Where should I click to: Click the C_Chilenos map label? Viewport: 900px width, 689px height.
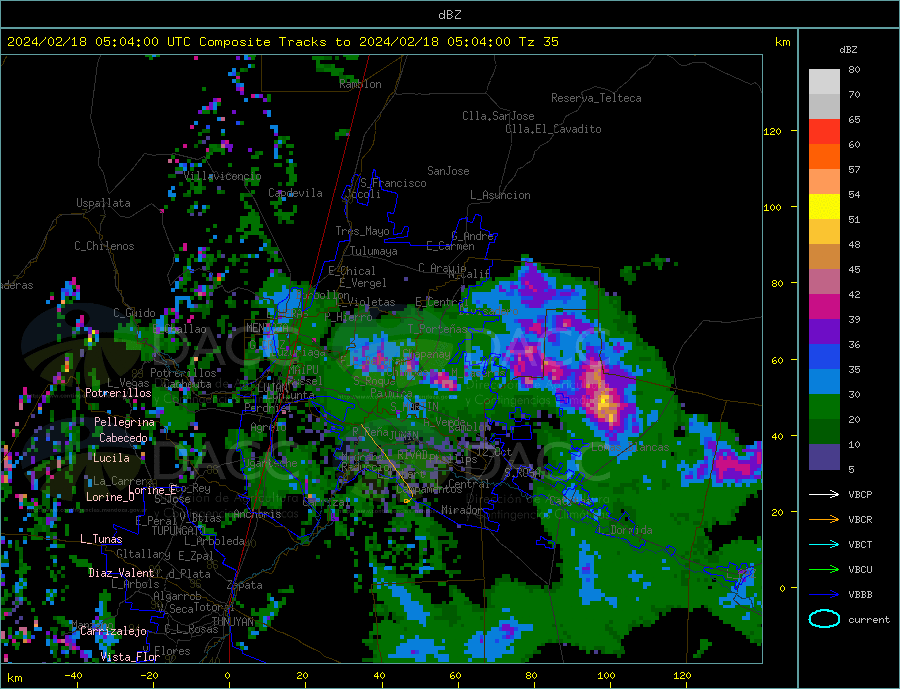click(x=104, y=246)
